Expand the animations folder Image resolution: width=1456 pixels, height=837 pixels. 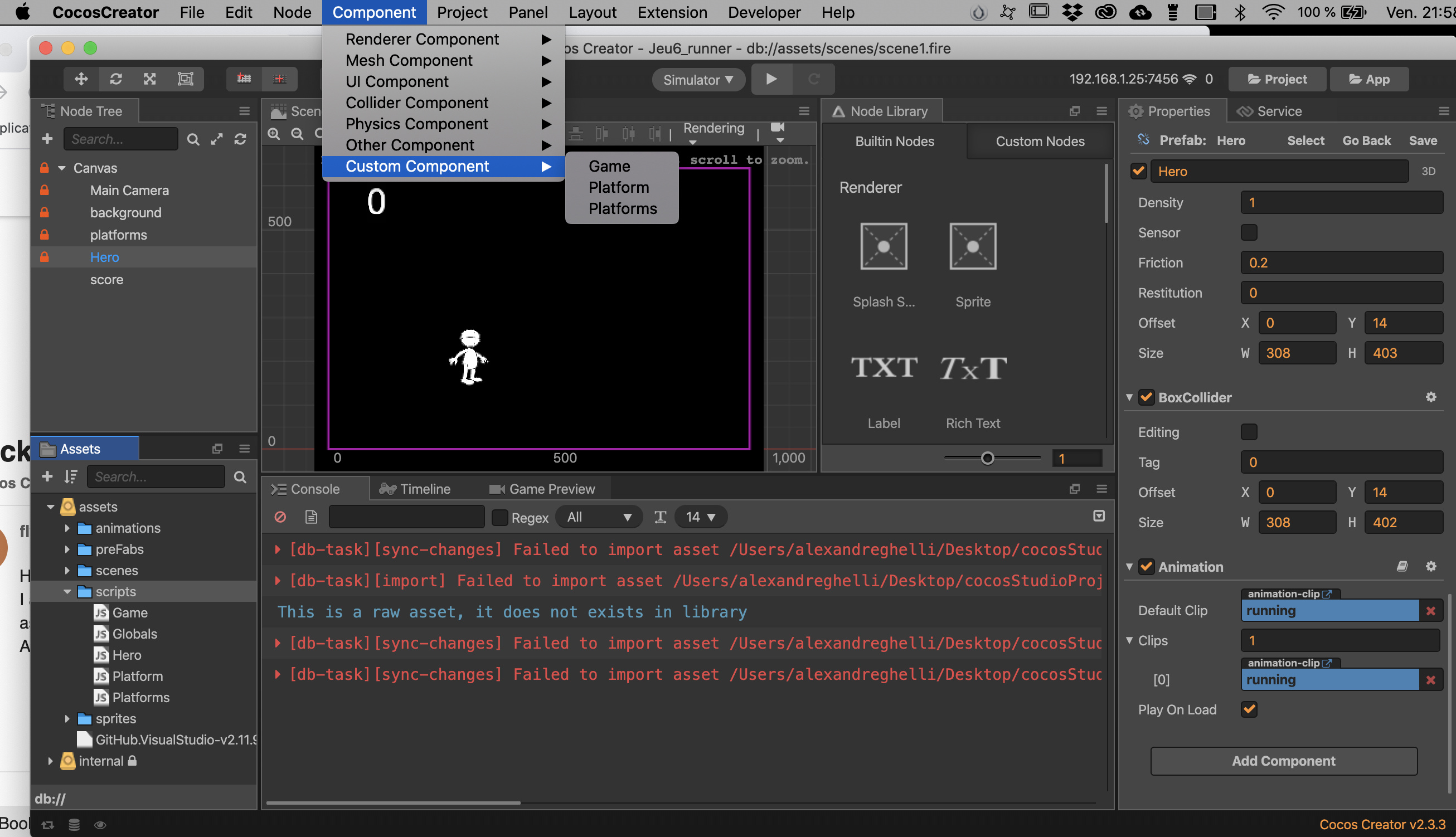(x=67, y=528)
